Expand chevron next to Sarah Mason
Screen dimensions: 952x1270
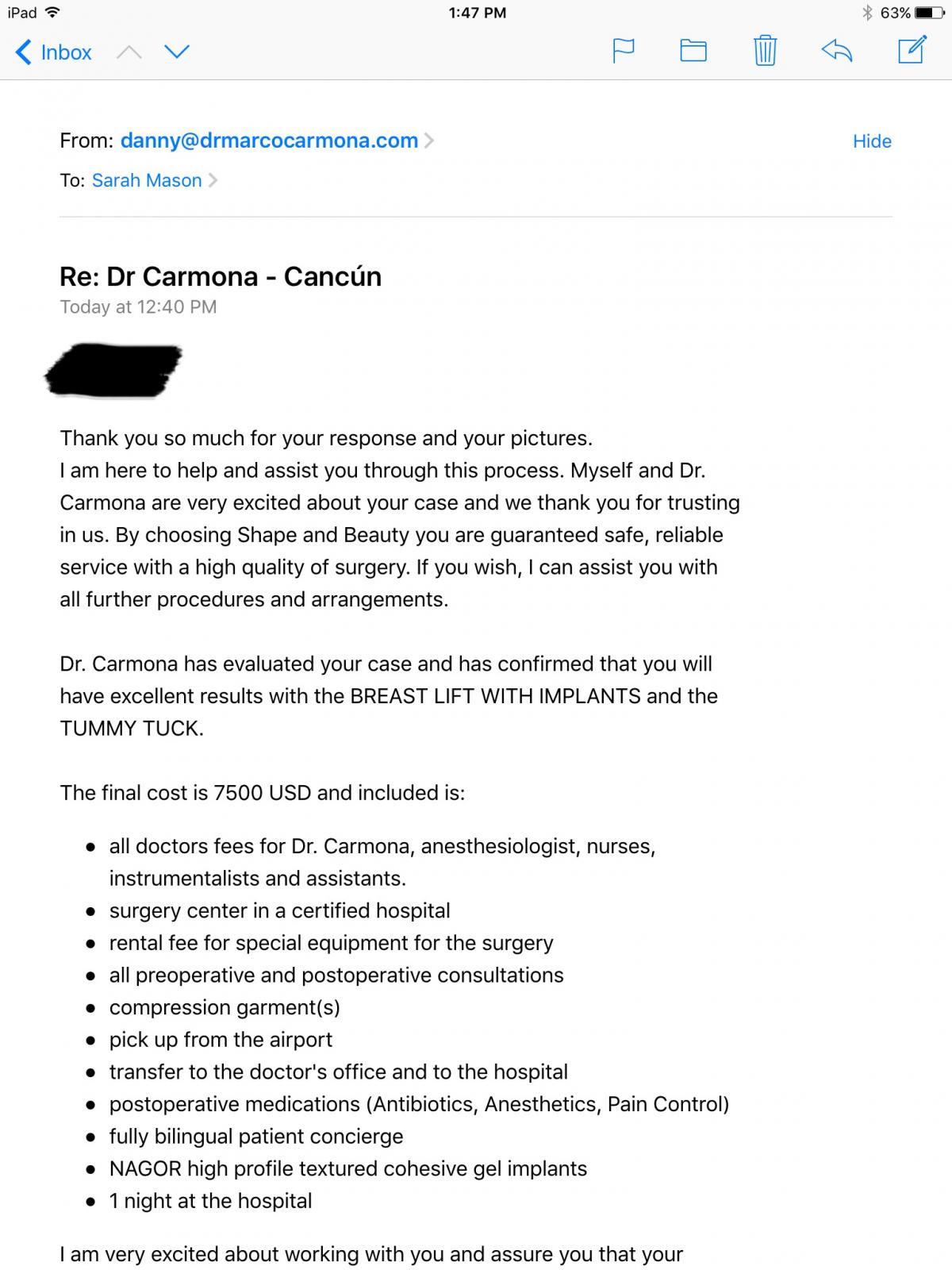213,180
